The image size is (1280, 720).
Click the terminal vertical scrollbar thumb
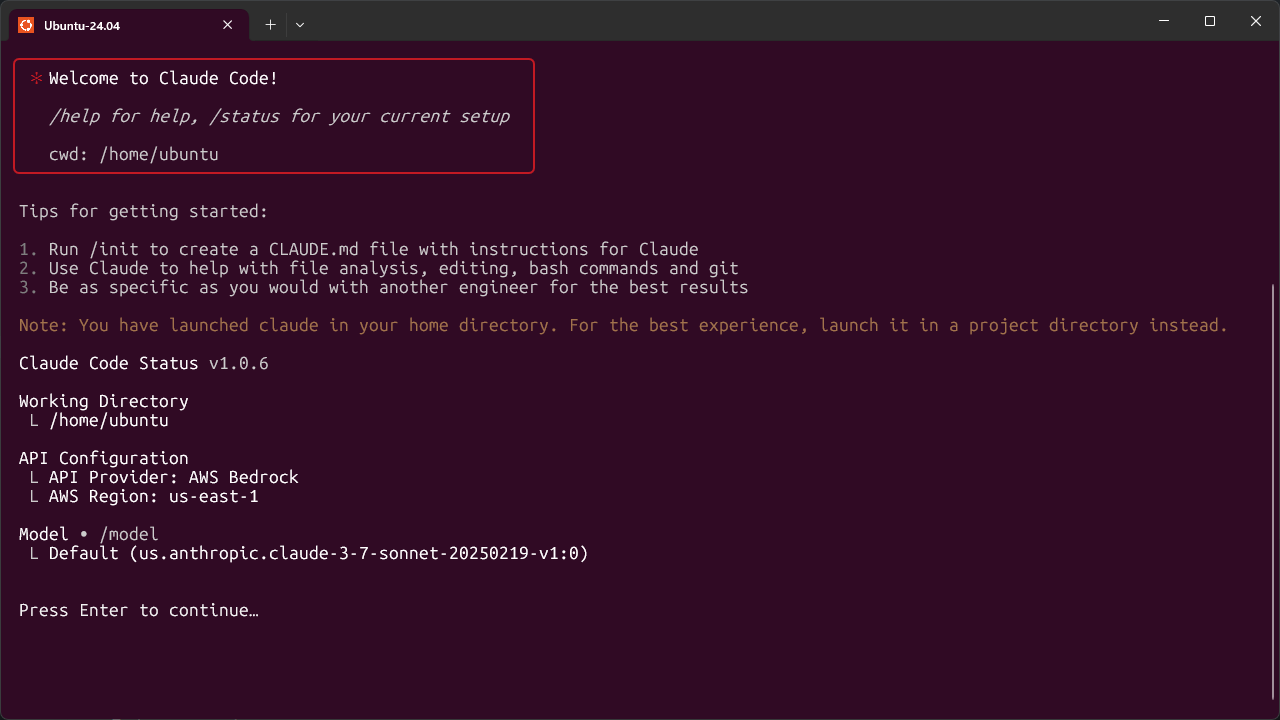coord(1273,490)
